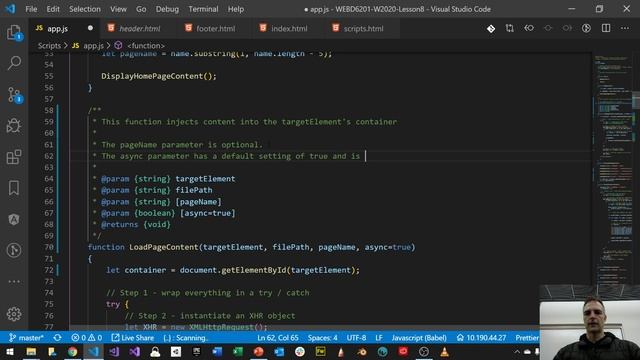Open the Angular shield icon view

[x=14, y=219]
